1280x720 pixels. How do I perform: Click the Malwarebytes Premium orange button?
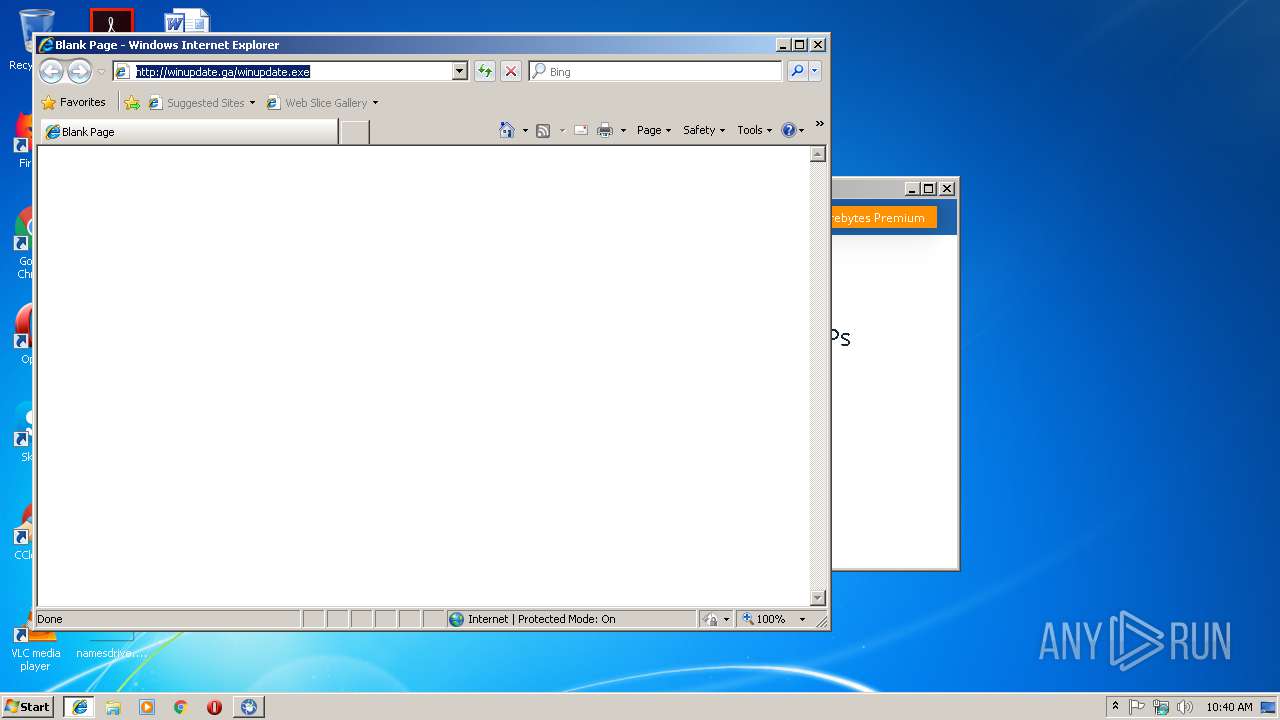coord(883,217)
